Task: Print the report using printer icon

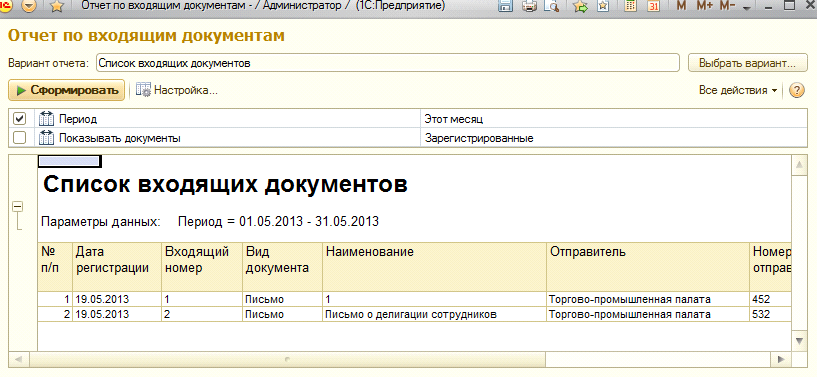Action: [529, 7]
